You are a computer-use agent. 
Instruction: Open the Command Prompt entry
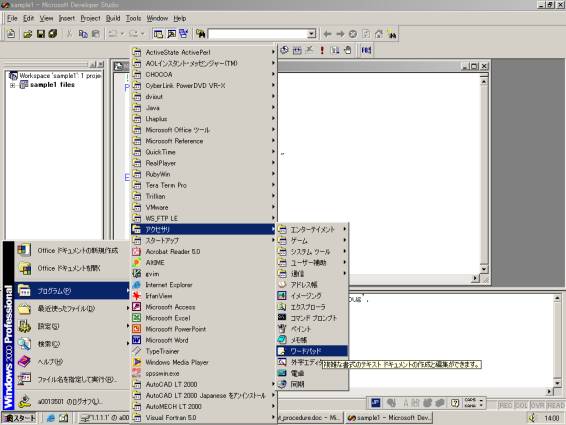pyautogui.click(x=312, y=318)
